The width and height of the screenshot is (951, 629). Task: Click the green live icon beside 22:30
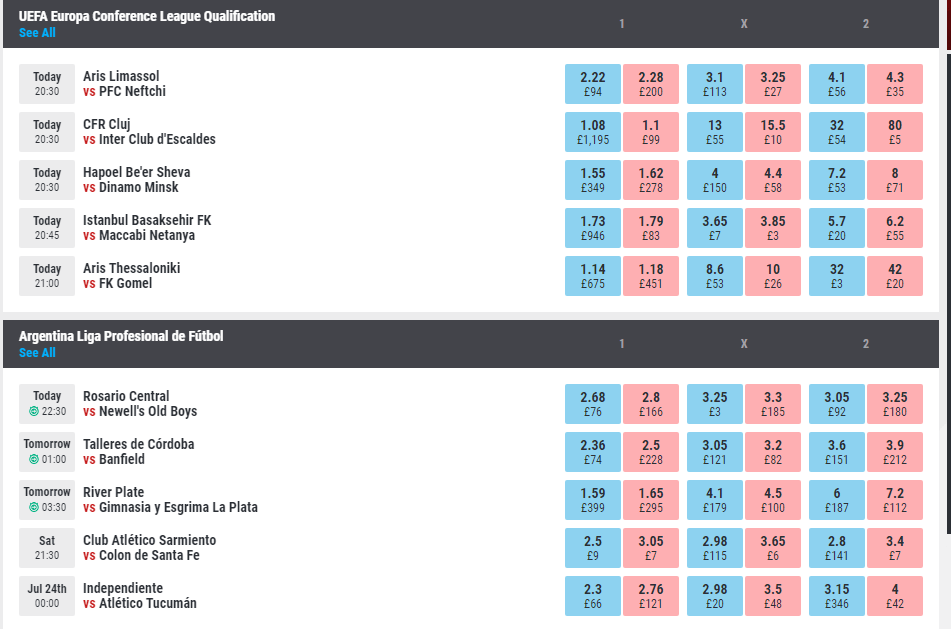tap(33, 412)
